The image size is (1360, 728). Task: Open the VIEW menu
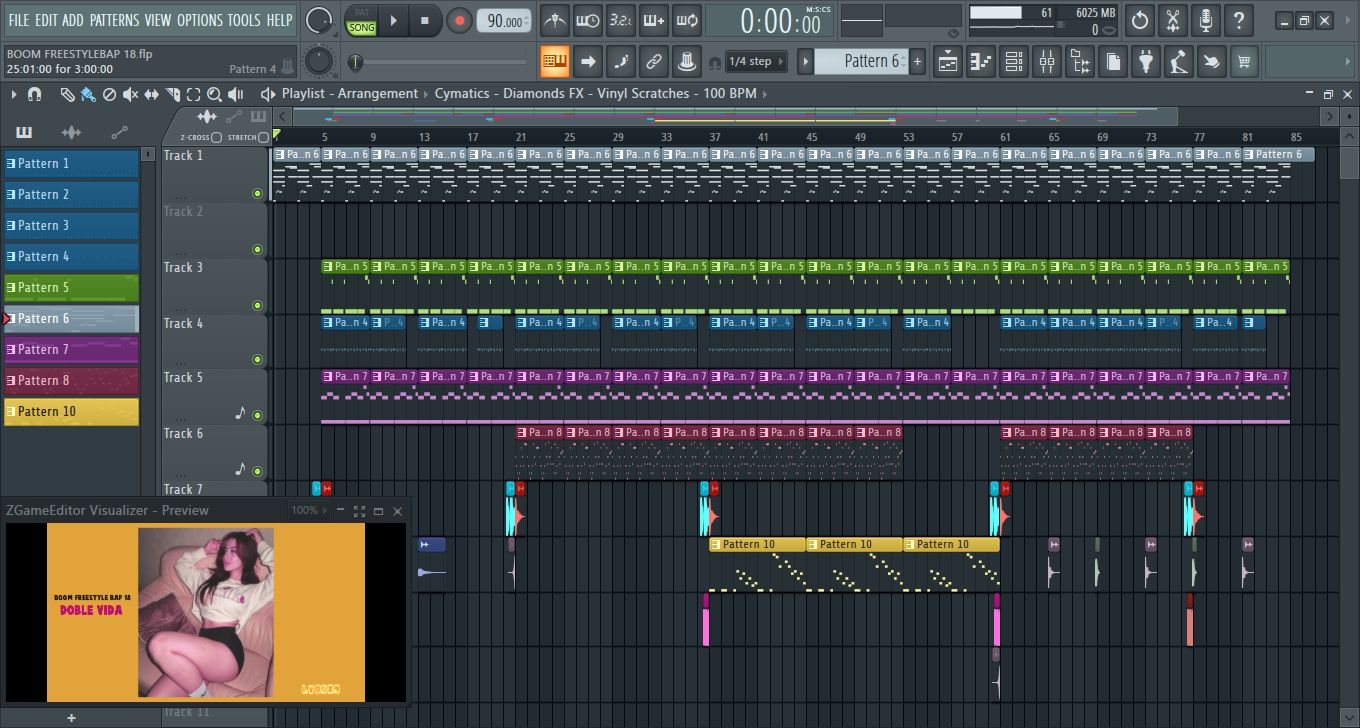(x=158, y=20)
